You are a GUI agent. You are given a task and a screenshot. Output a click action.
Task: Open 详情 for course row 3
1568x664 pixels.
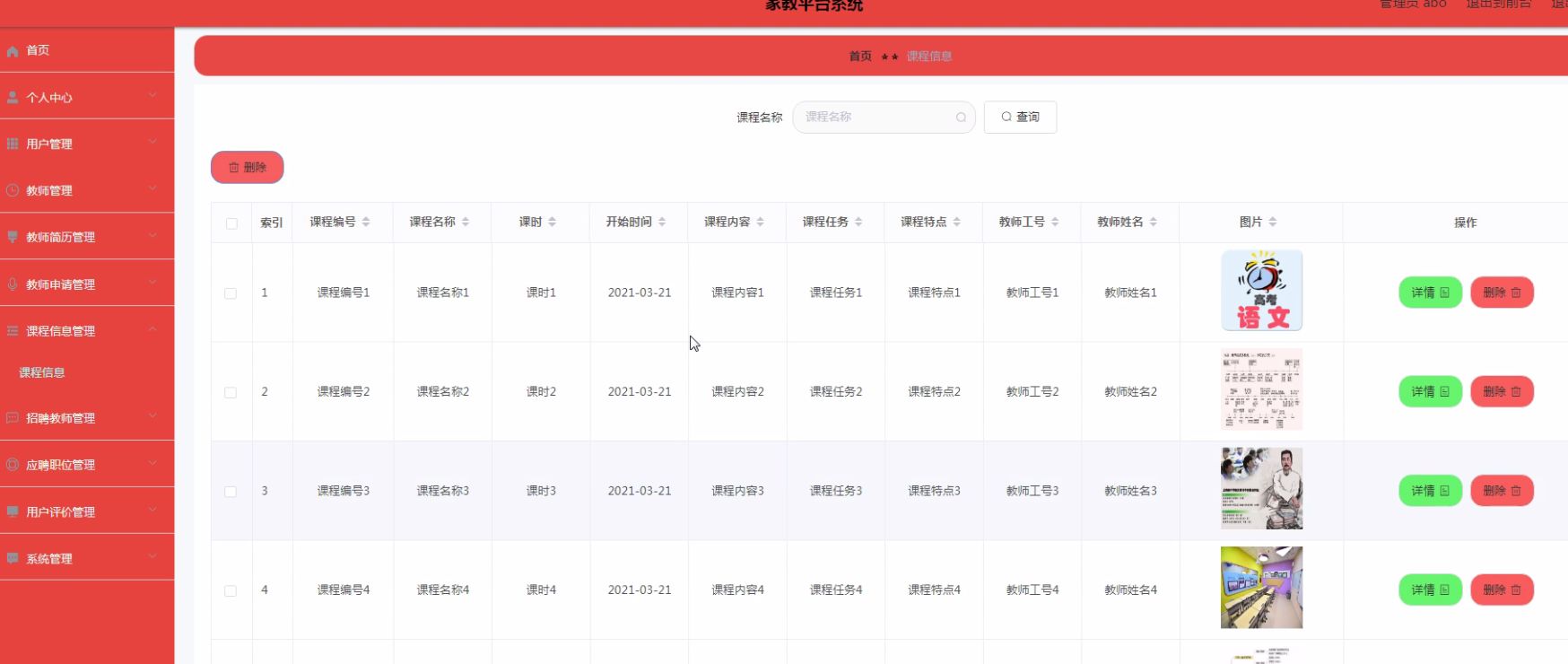pos(1431,491)
